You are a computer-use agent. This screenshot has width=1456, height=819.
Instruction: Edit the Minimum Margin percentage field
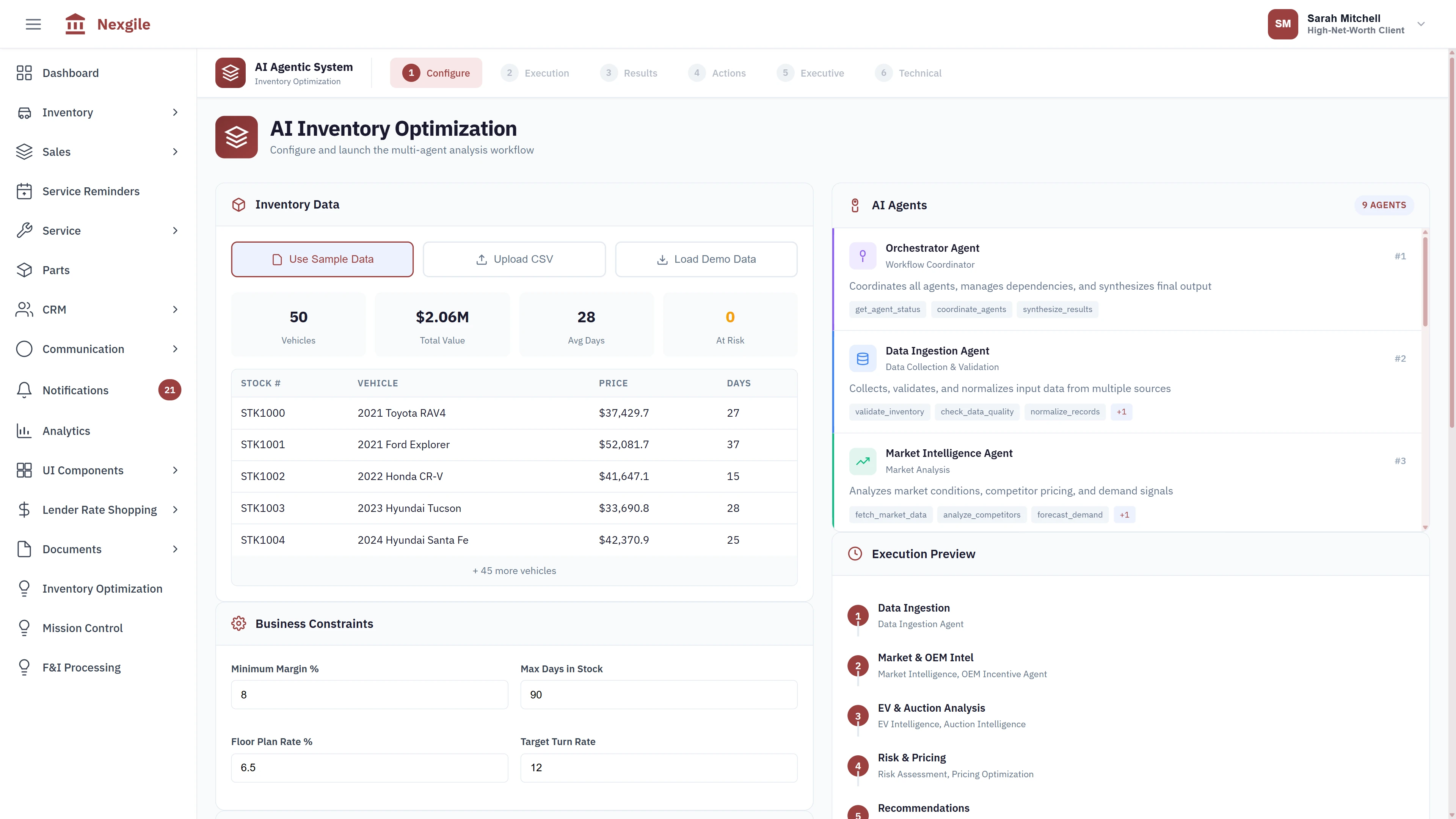point(369,694)
